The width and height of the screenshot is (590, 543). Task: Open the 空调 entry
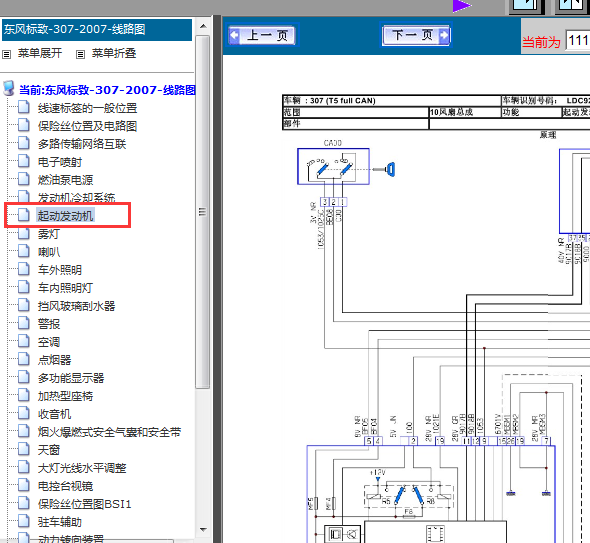[49, 342]
